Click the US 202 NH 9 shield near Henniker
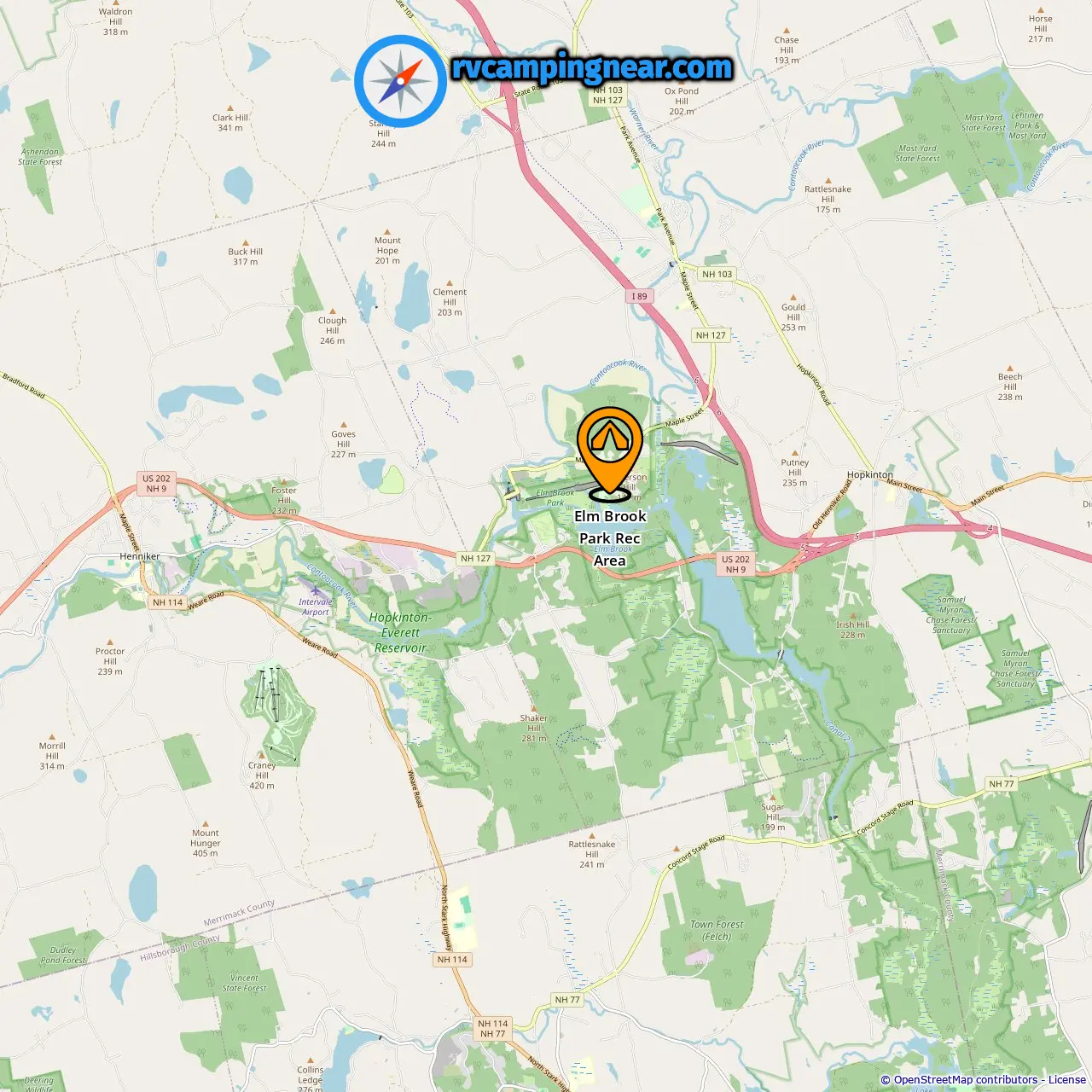Screen dimensions: 1092x1092 click(156, 484)
